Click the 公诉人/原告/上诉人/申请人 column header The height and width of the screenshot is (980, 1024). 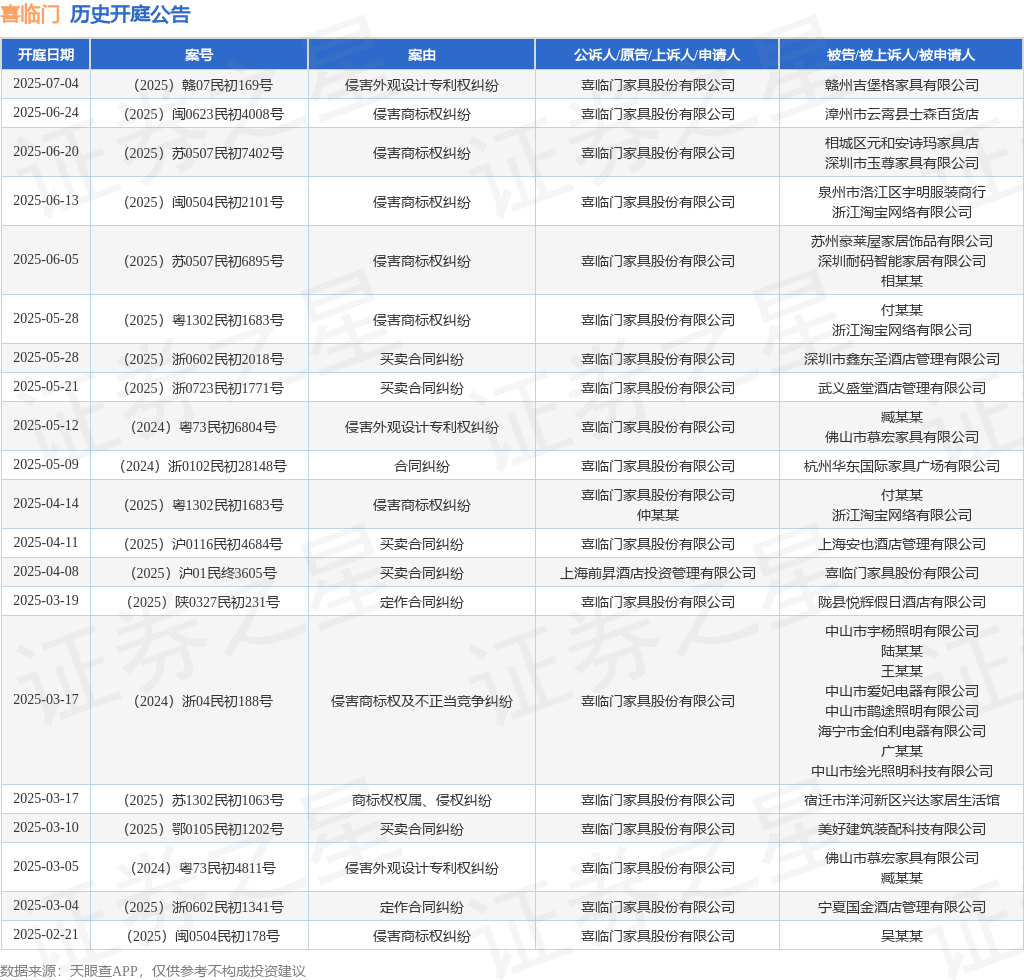657,55
